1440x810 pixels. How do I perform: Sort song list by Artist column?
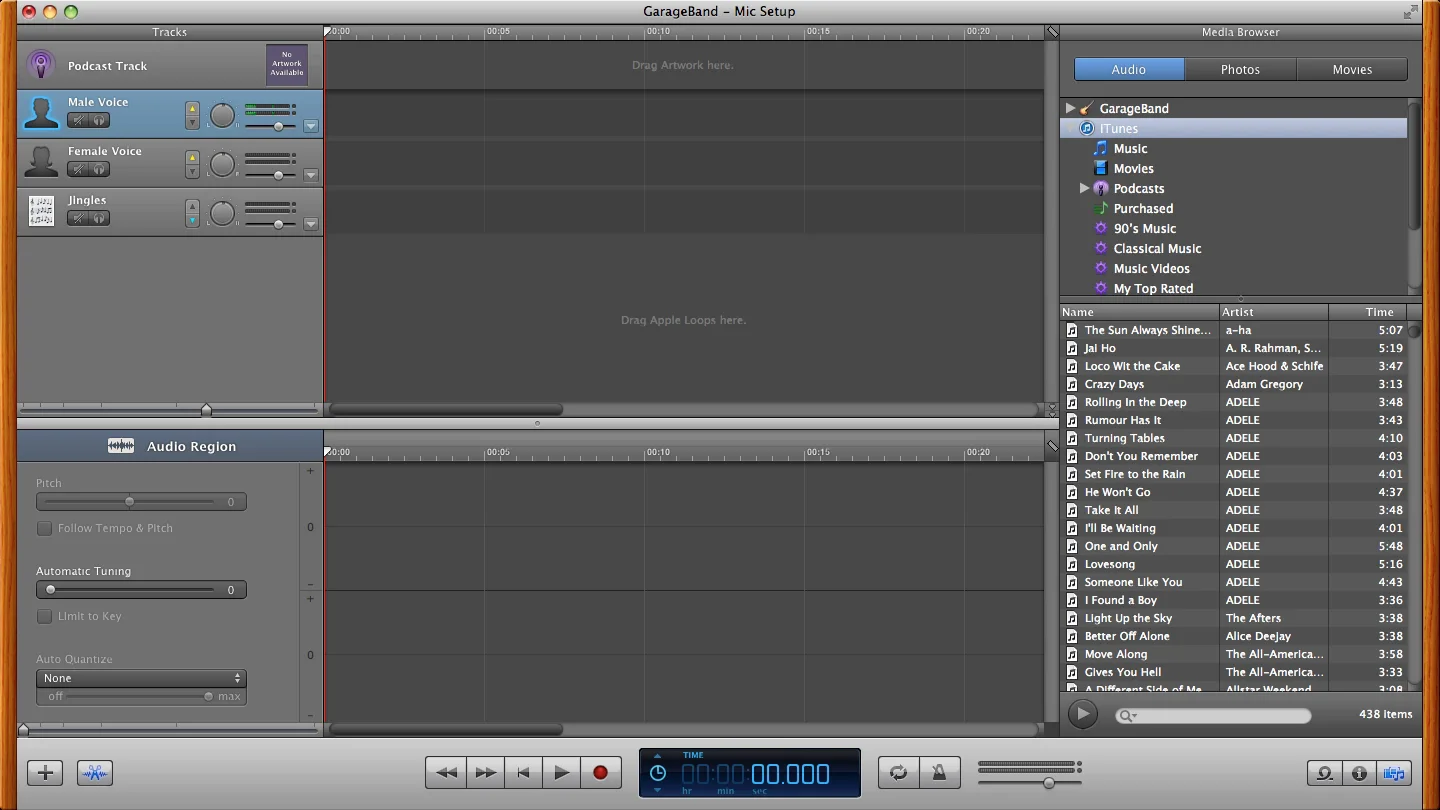click(1273, 312)
